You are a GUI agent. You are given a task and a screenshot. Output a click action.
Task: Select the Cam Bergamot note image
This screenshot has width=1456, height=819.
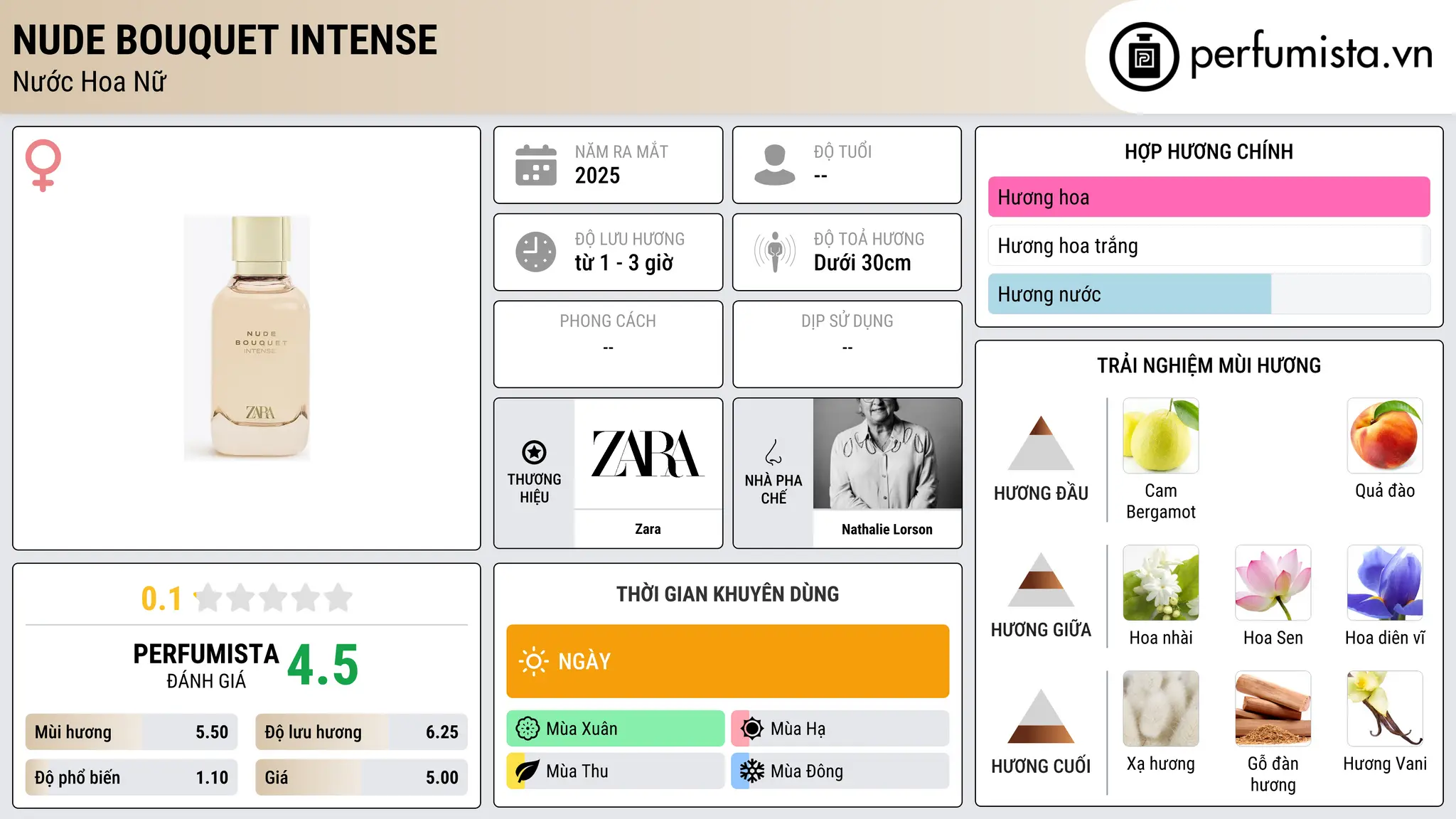(1161, 436)
